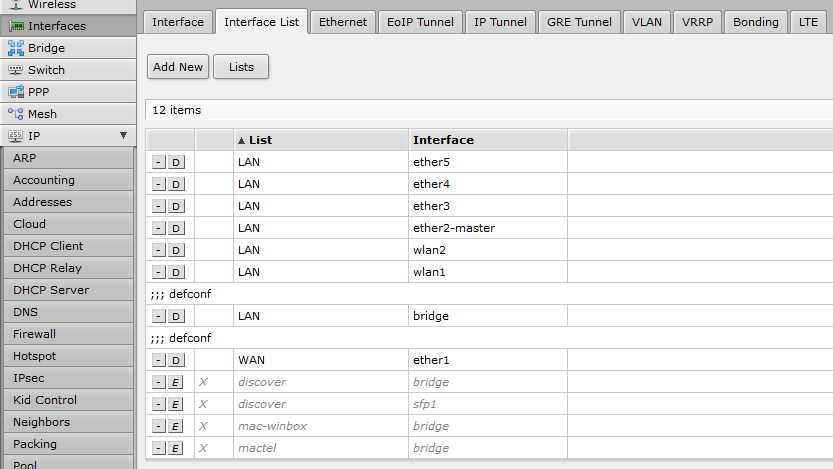Open the Interfaces menu item
Screen dimensions: 833x469
click(x=68, y=26)
